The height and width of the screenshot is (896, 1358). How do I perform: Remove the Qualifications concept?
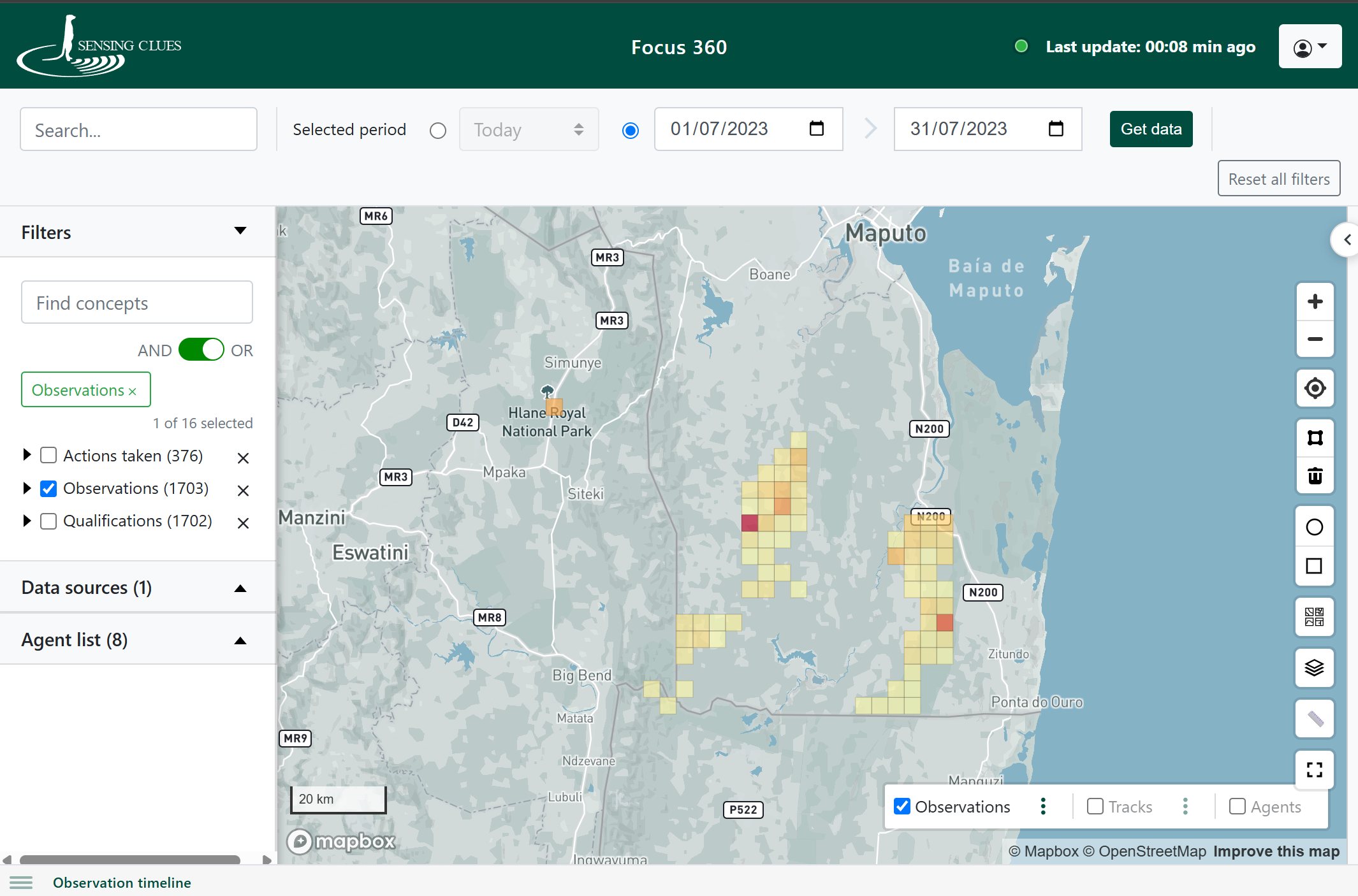coord(243,523)
